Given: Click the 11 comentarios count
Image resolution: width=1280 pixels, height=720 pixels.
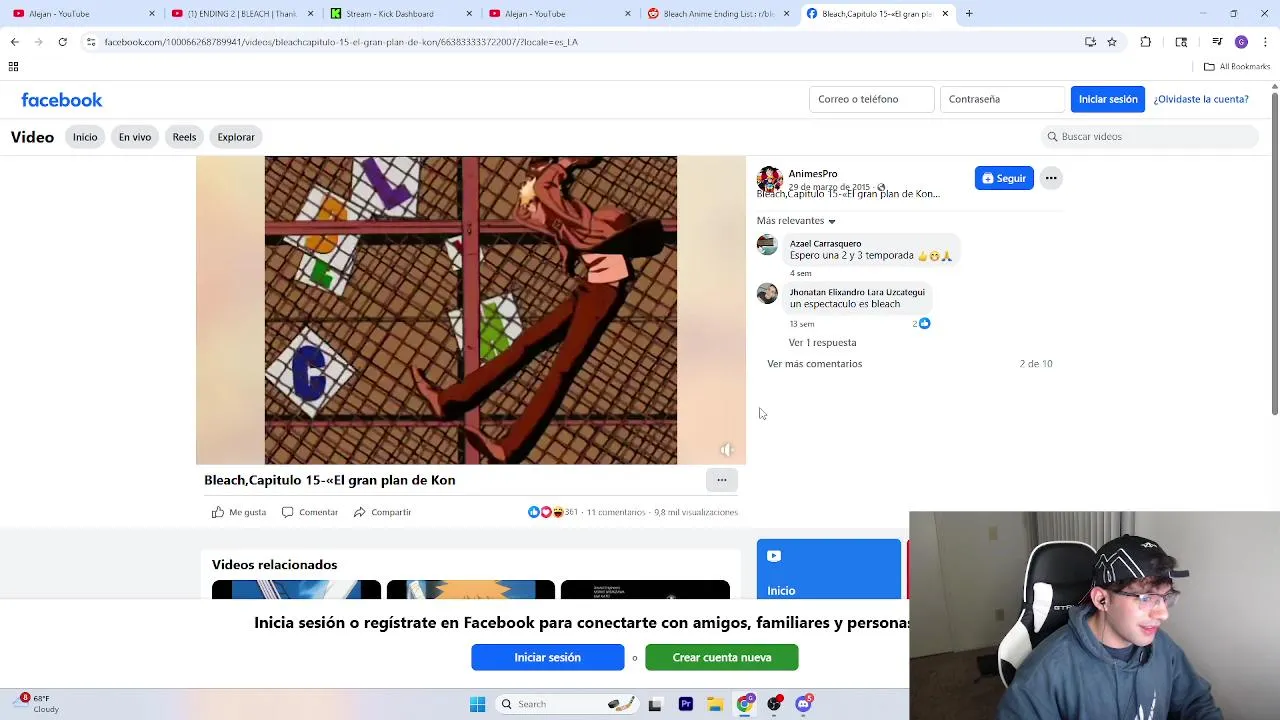Looking at the screenshot, I should click(x=616, y=512).
